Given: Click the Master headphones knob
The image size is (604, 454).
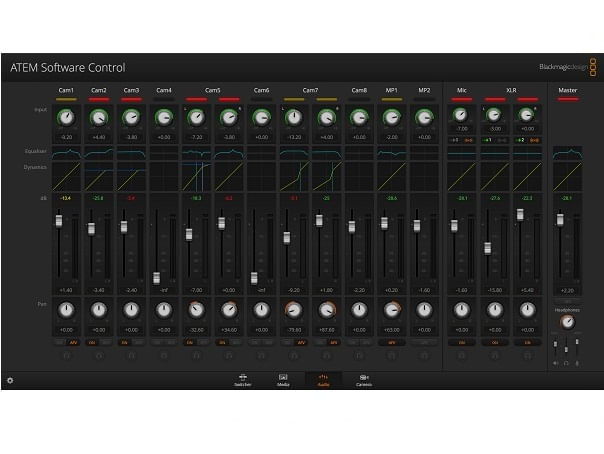Looking at the screenshot, I should pyautogui.click(x=567, y=322).
